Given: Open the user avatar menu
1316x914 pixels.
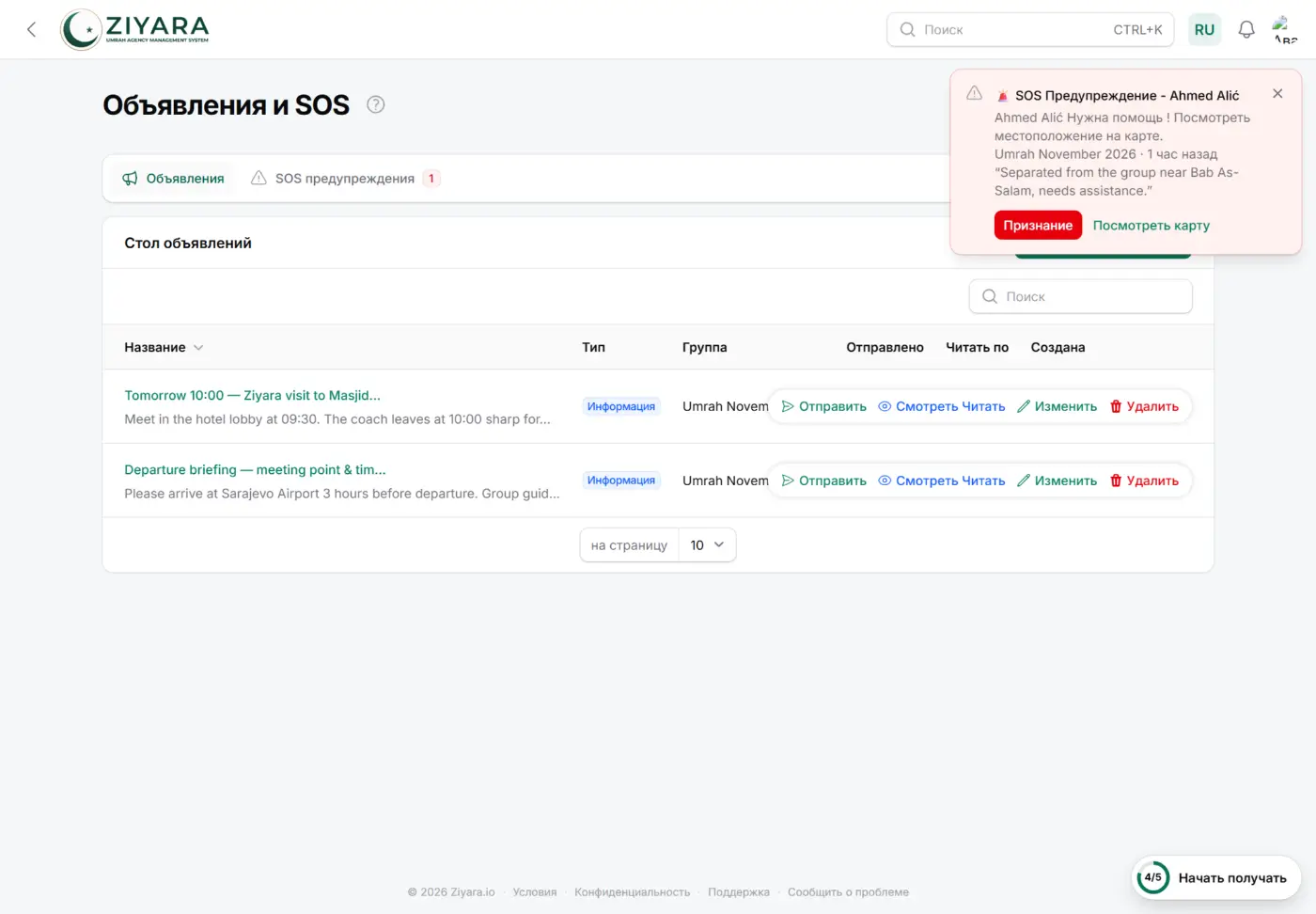Looking at the screenshot, I should coord(1284,29).
